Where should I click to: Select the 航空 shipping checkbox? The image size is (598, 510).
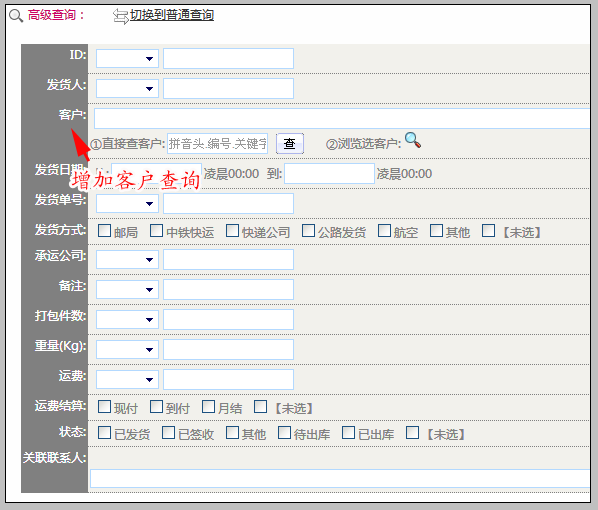[x=384, y=231]
